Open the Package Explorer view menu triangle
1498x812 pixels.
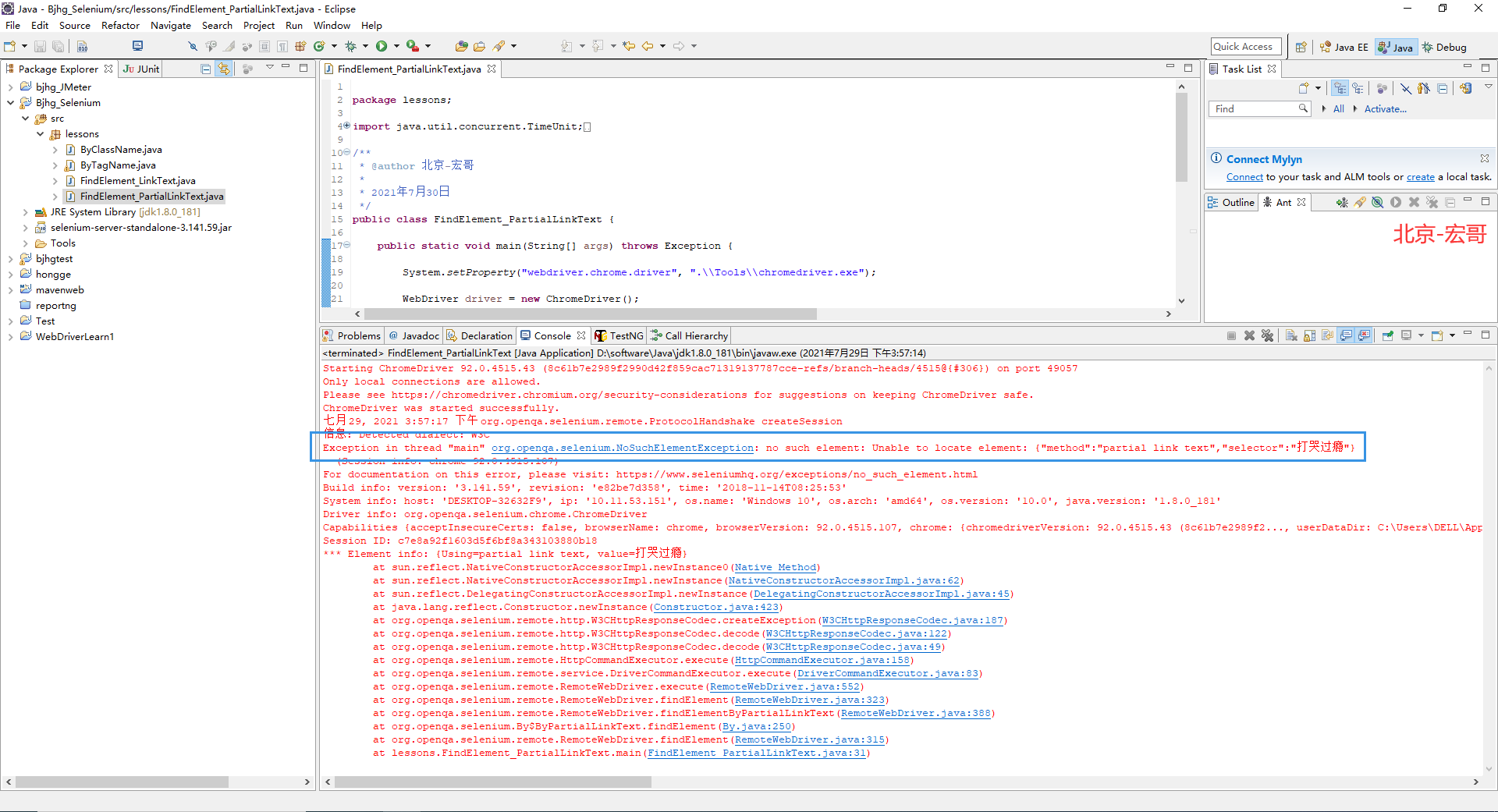click(x=269, y=67)
